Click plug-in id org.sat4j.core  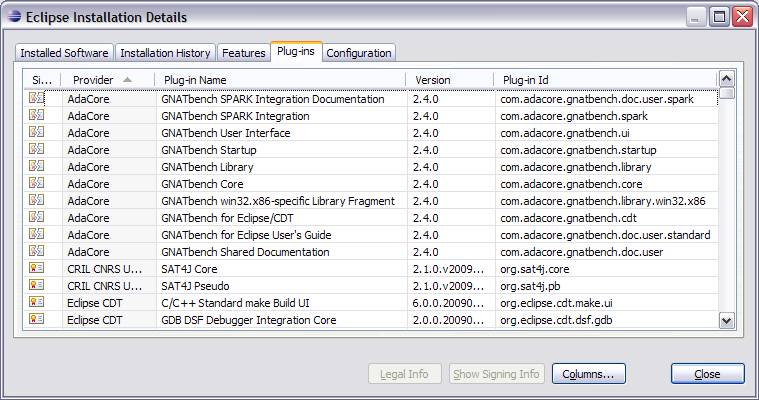(x=535, y=269)
